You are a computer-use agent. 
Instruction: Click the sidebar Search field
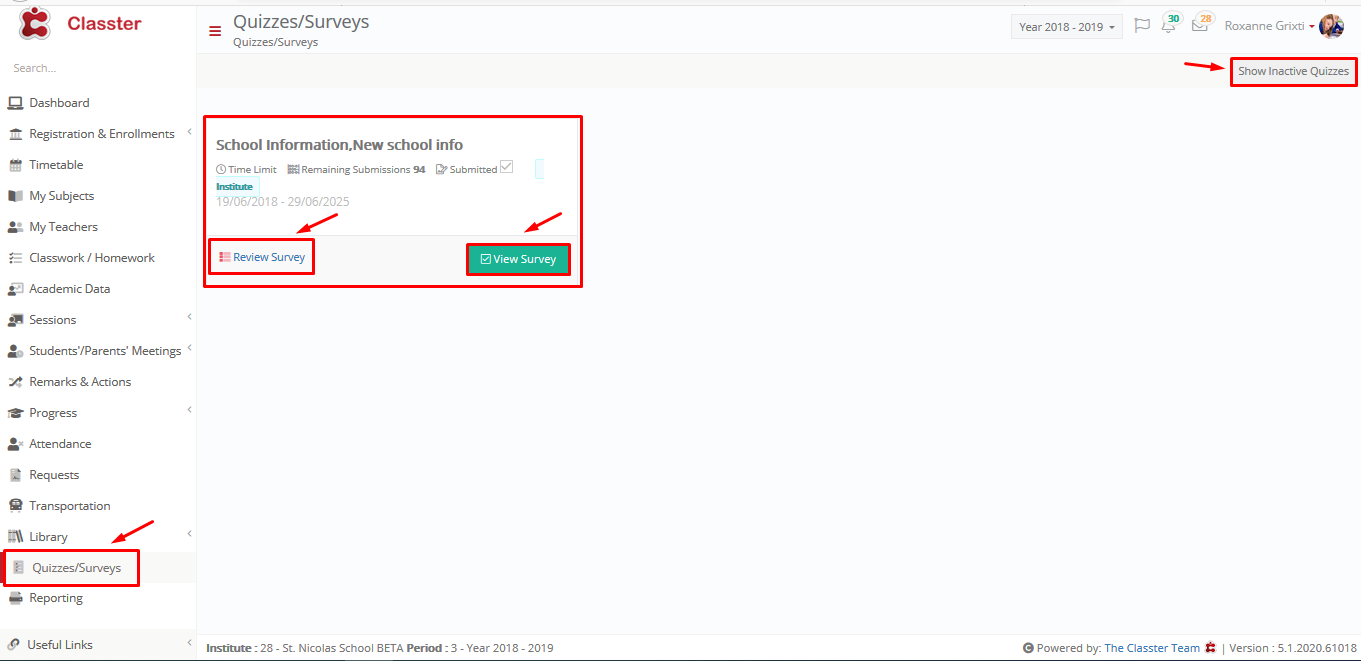click(x=98, y=68)
